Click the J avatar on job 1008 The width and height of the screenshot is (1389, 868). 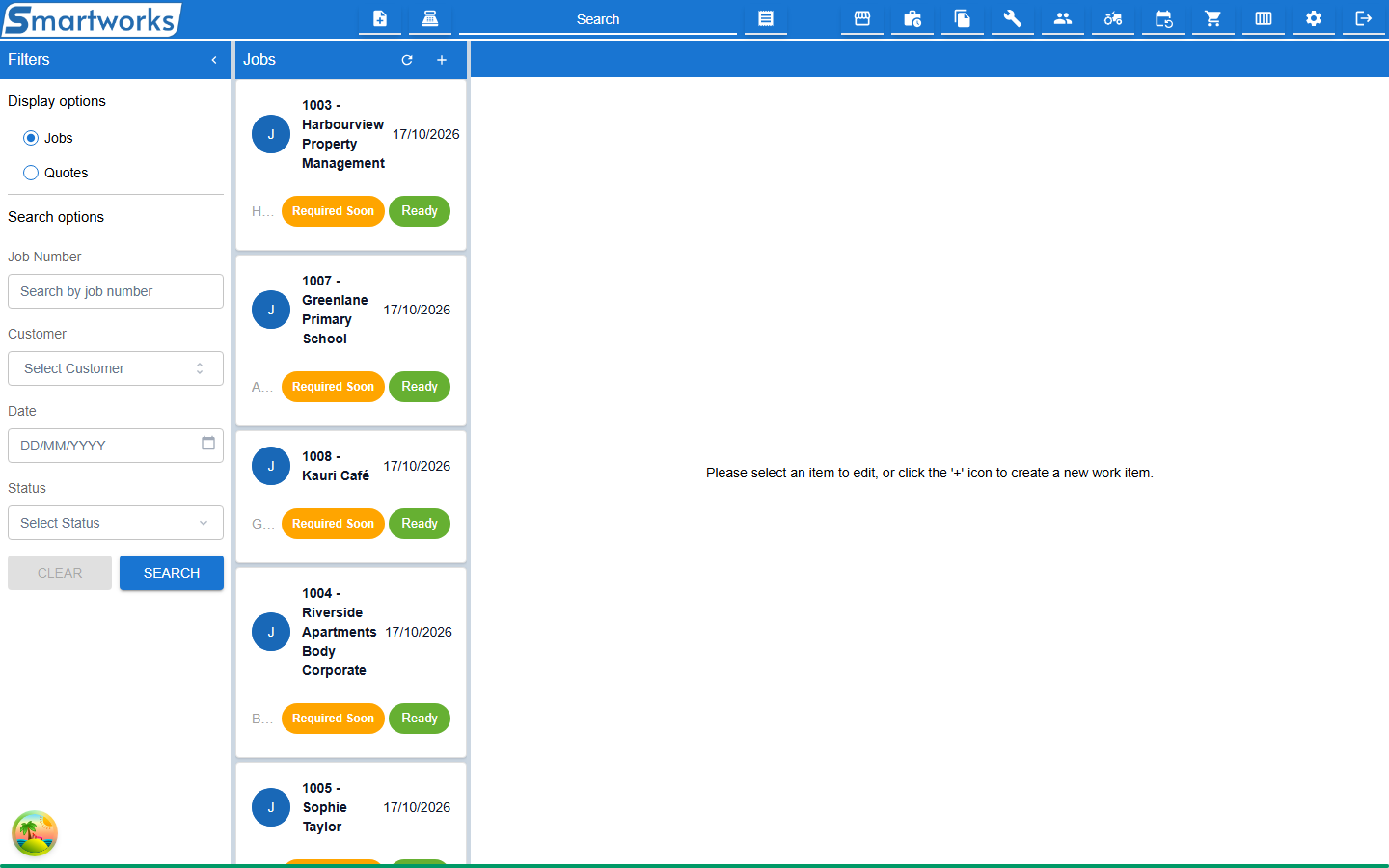coord(271,466)
